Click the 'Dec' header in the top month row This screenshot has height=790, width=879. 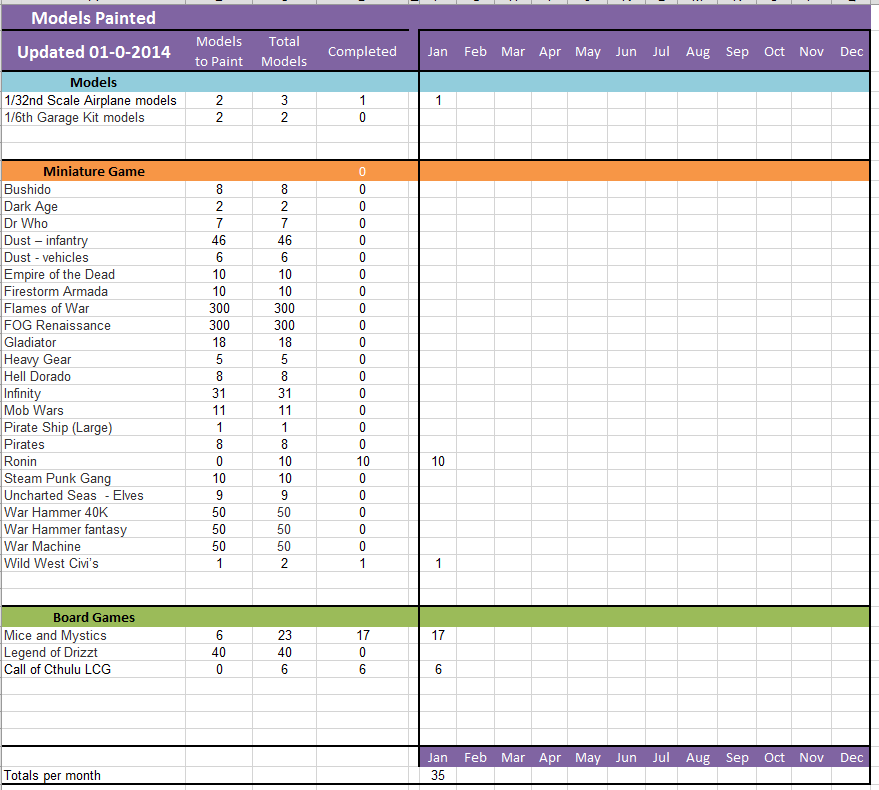pyautogui.click(x=851, y=52)
